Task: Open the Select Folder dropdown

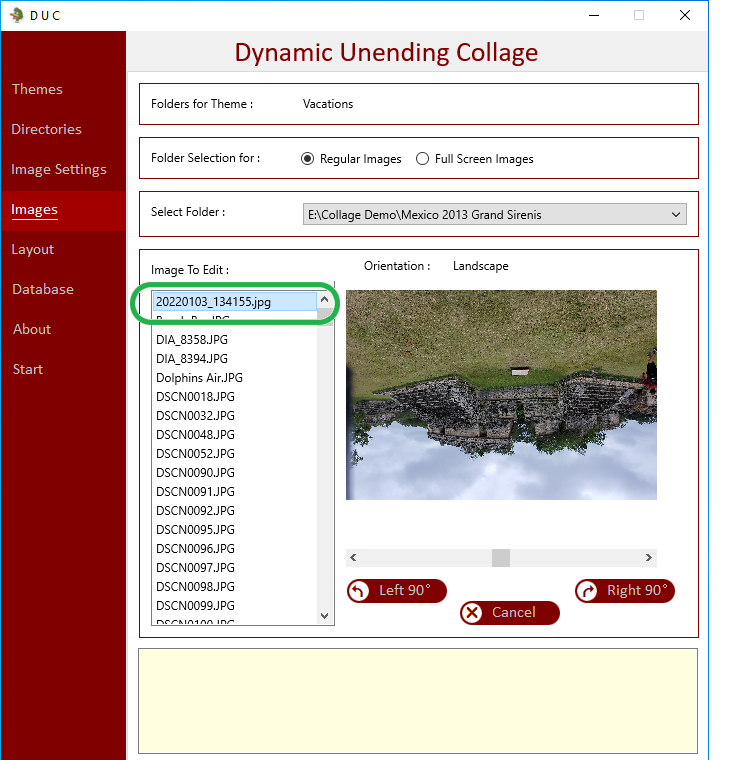Action: [x=495, y=214]
